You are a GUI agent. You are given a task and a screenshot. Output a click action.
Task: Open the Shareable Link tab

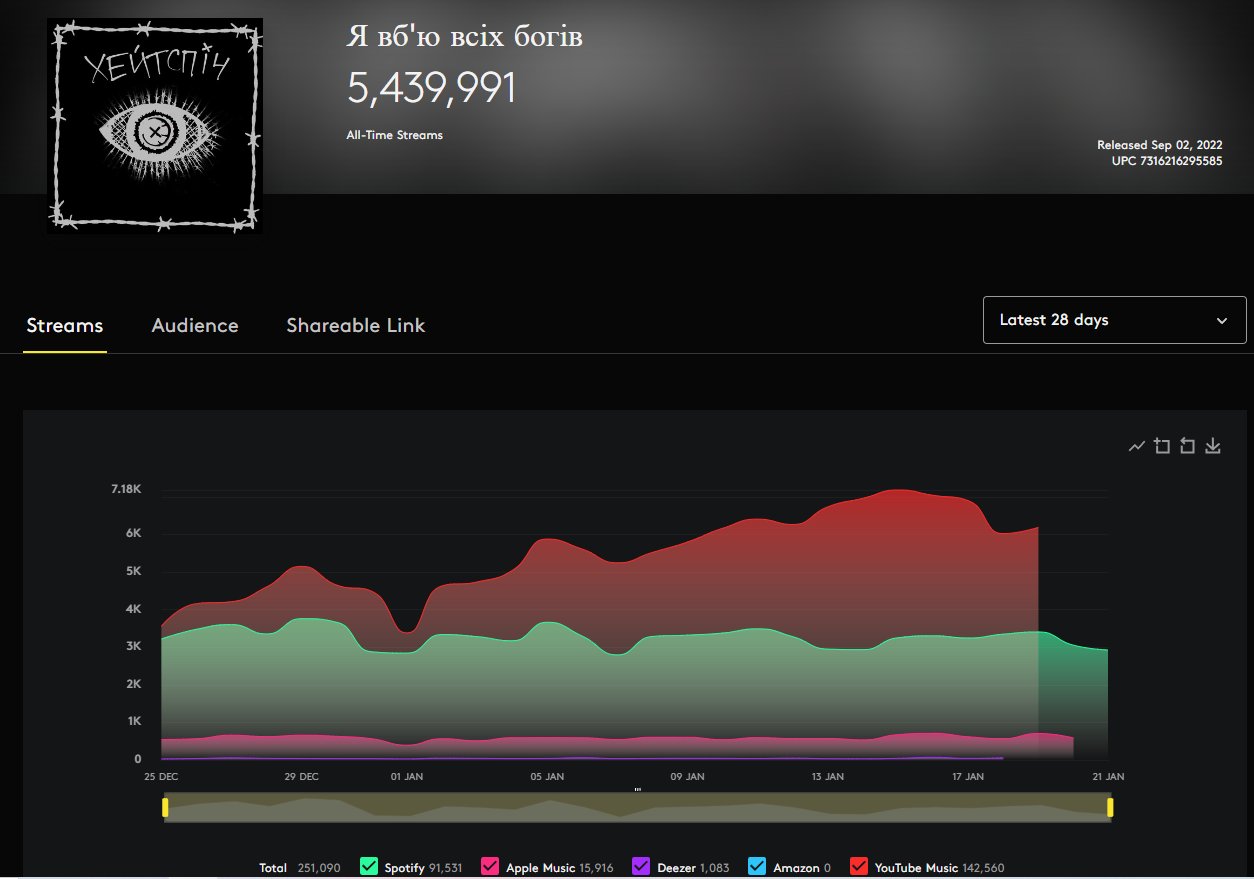point(356,326)
